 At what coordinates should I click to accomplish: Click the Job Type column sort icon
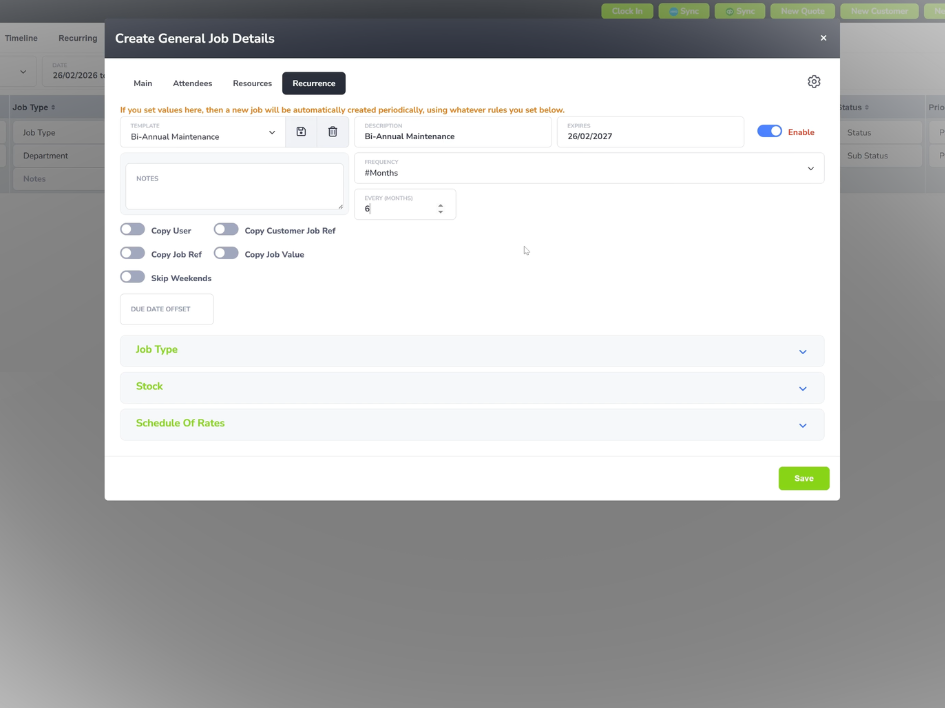point(53,107)
